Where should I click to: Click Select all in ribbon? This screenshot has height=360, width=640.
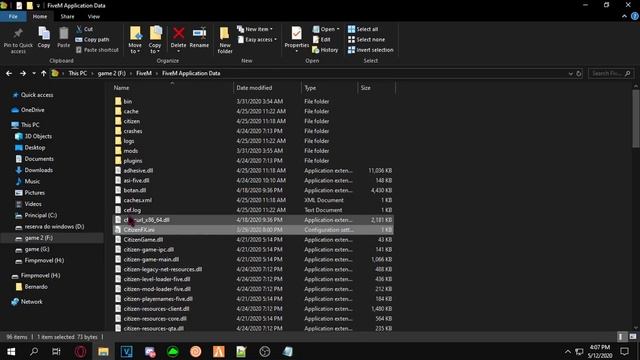coord(363,29)
